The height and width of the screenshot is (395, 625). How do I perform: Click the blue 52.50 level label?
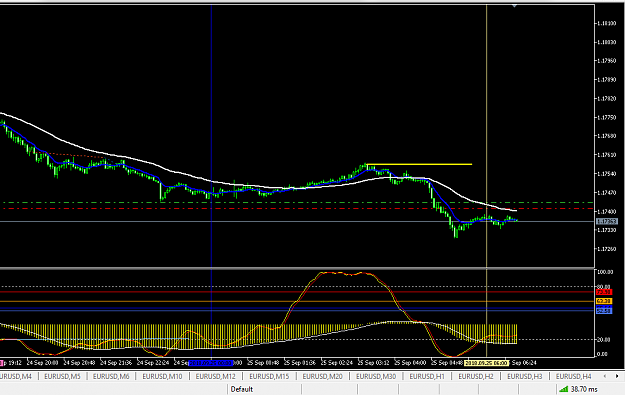coord(604,310)
